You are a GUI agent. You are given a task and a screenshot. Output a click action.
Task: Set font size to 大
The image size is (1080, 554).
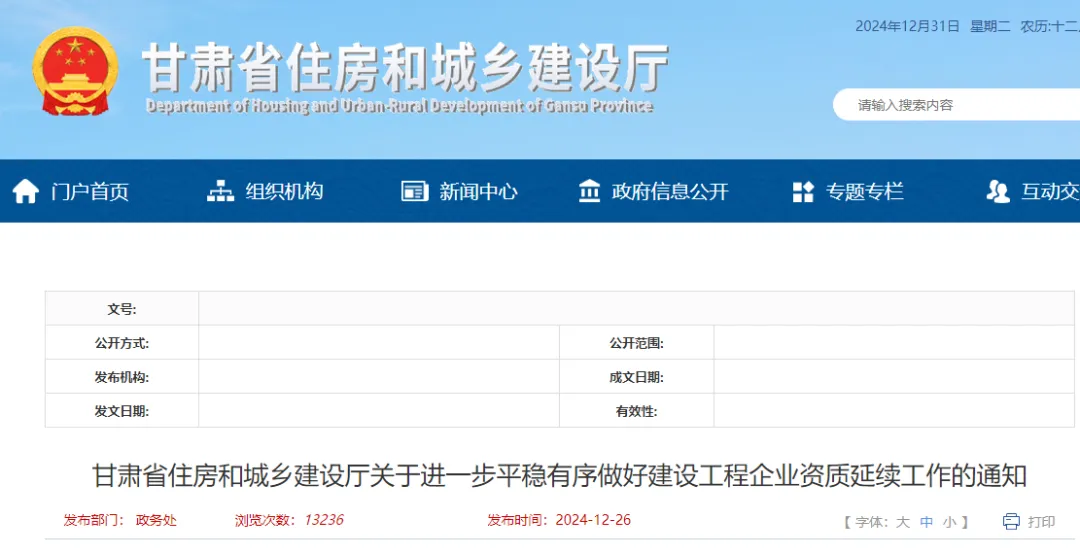coord(902,521)
